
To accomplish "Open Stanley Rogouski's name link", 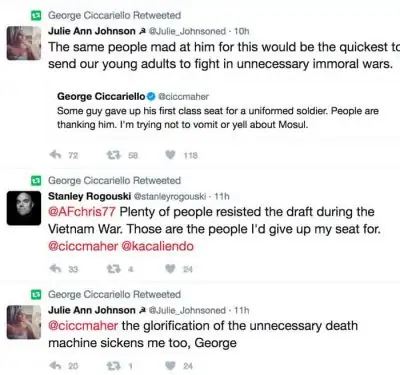I will [x=89, y=196].
